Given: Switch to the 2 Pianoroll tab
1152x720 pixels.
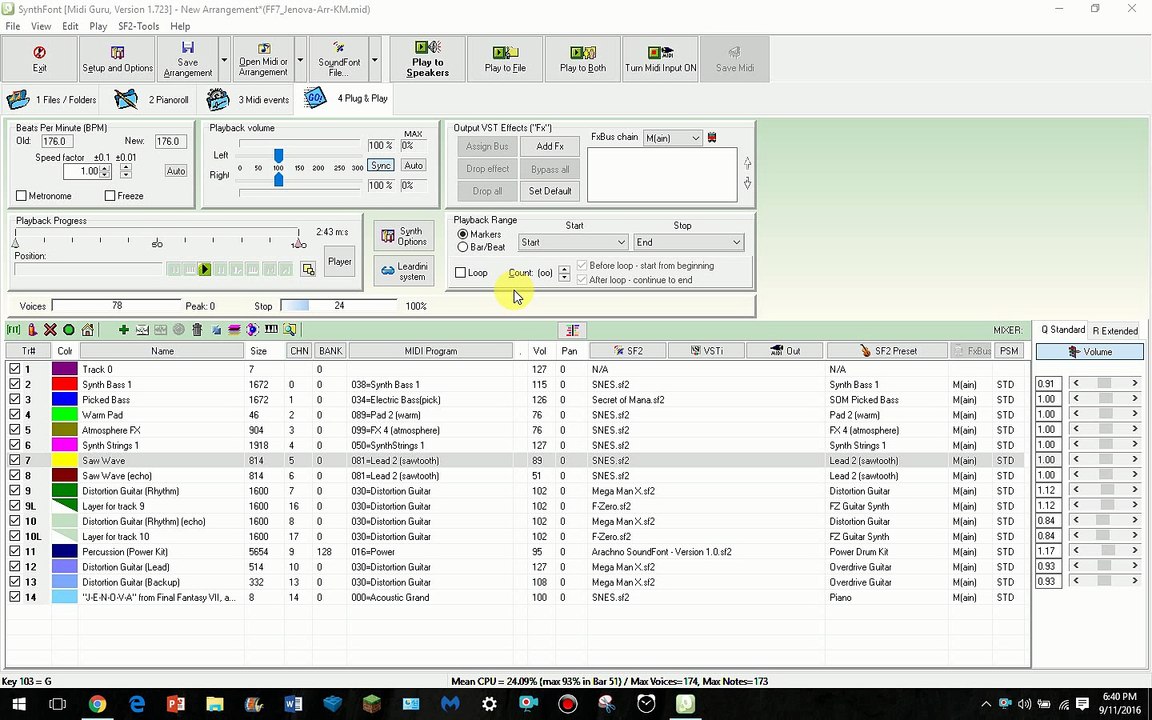Looking at the screenshot, I should click(x=153, y=100).
